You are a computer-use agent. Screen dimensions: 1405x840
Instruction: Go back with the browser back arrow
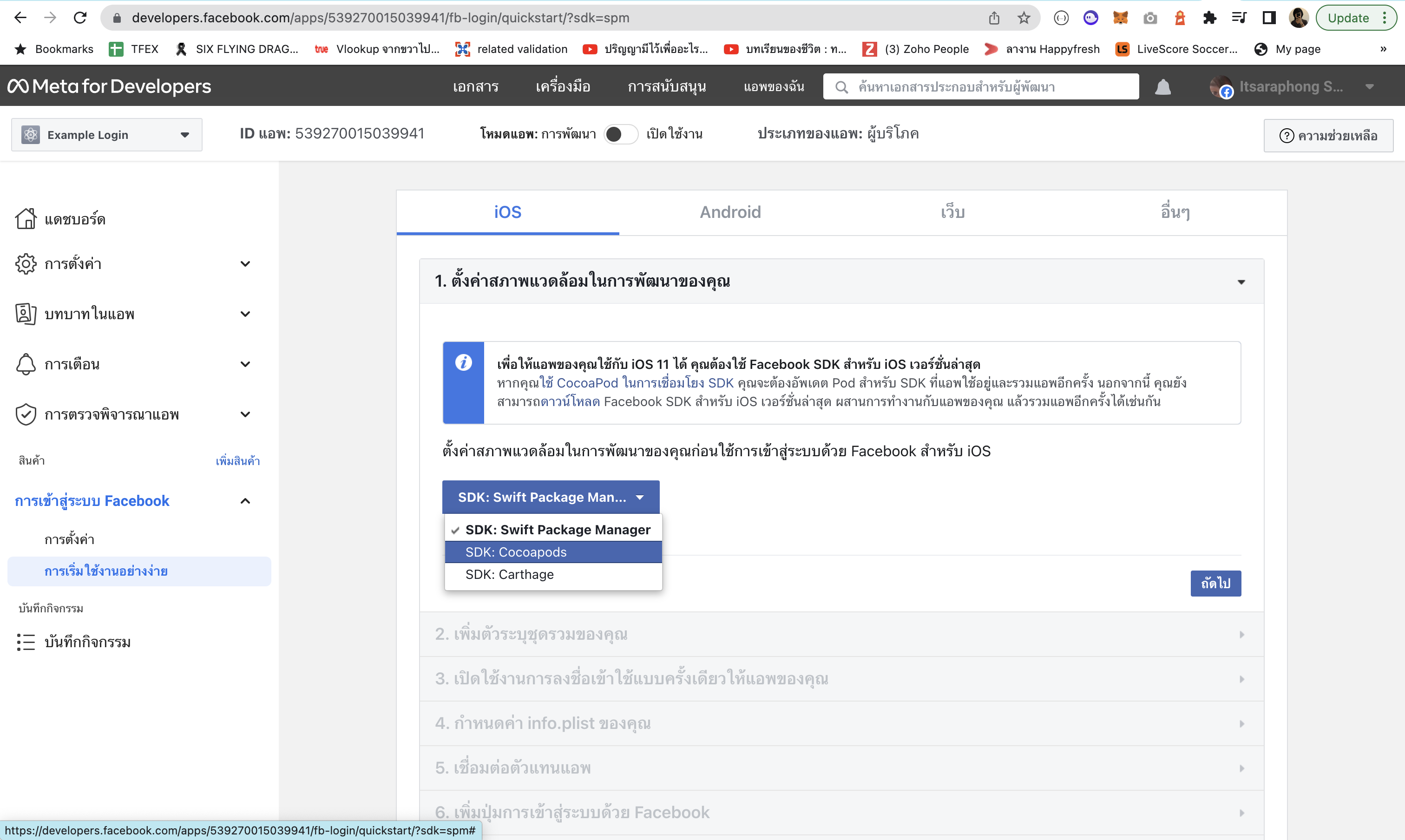[x=20, y=18]
